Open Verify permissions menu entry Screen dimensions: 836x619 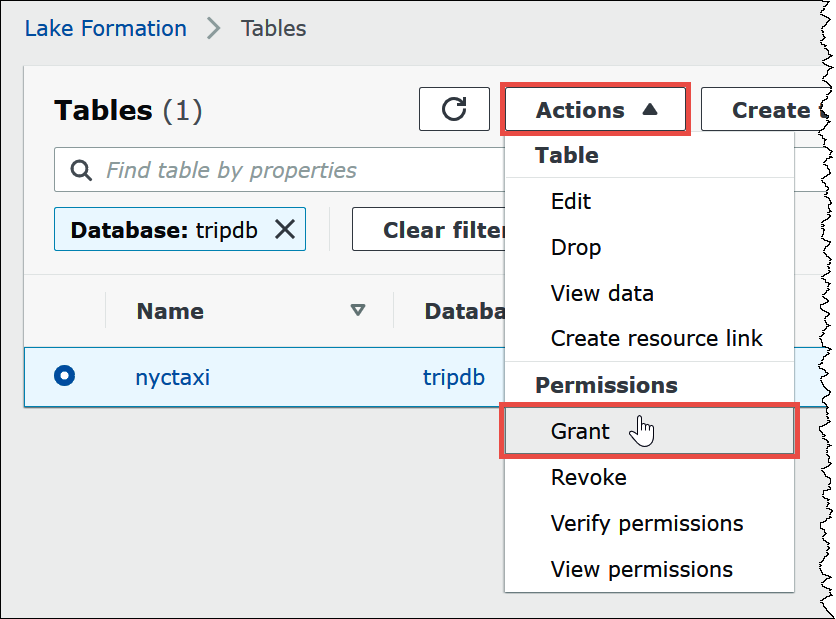(647, 523)
